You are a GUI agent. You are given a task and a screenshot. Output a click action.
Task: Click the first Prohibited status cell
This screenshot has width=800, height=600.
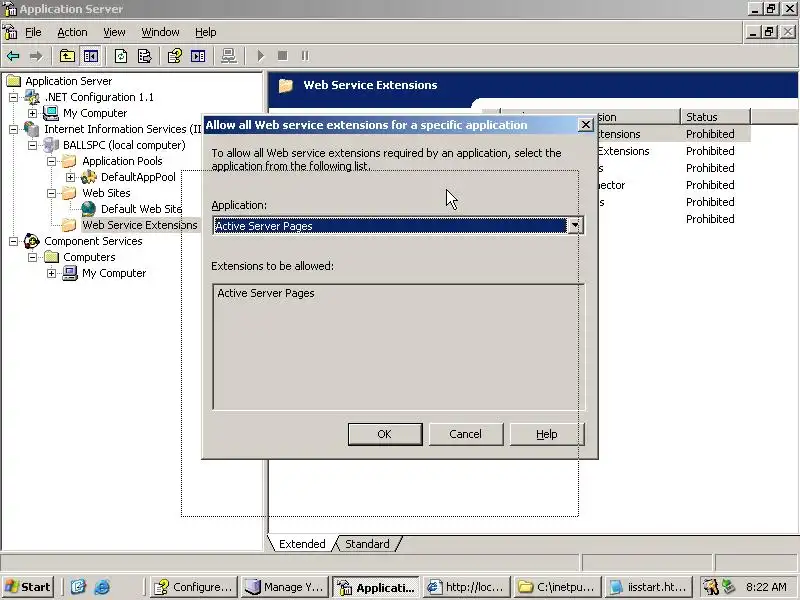(710, 134)
